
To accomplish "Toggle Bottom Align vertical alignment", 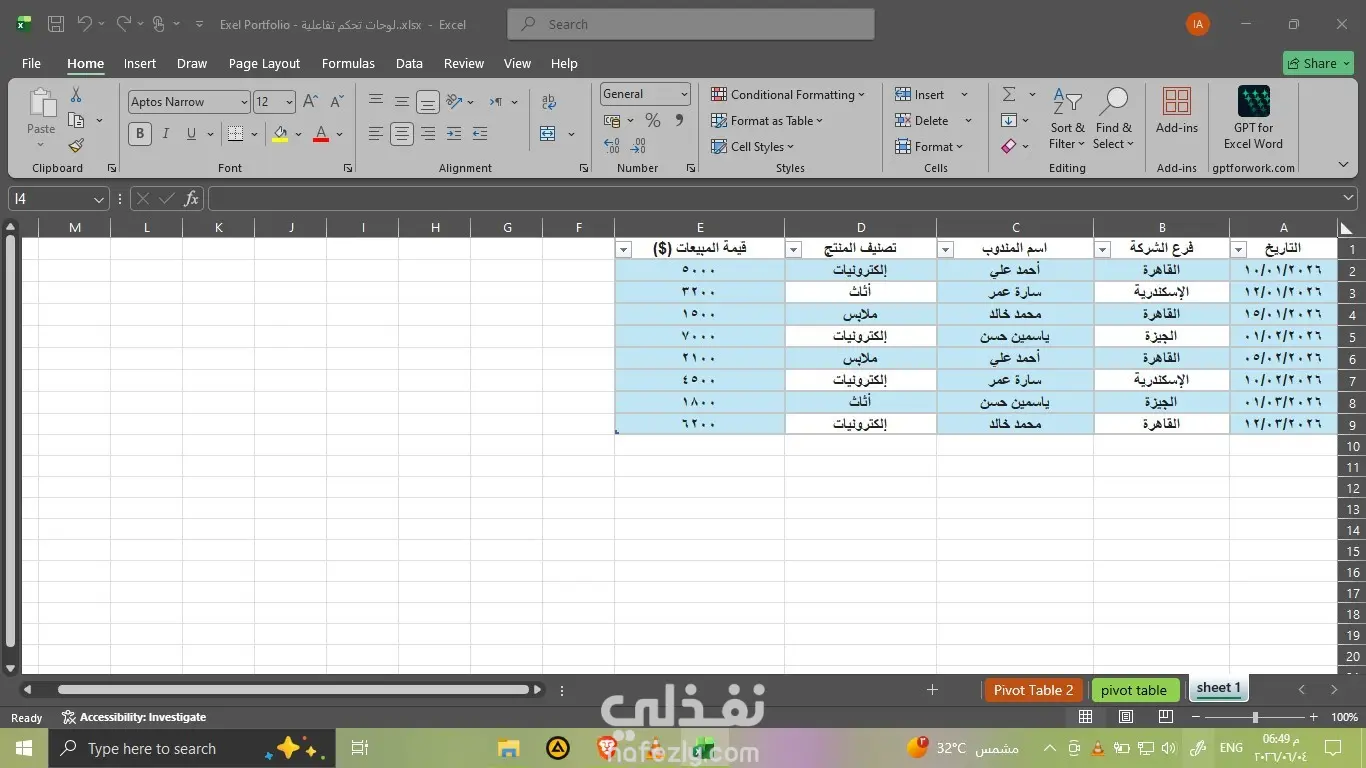I will (x=428, y=102).
